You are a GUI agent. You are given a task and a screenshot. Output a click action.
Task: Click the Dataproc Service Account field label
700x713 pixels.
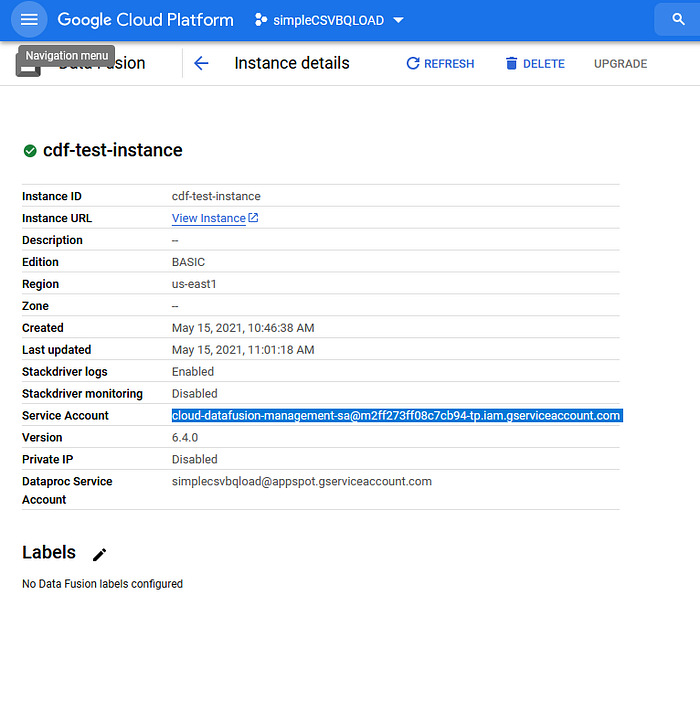pyautogui.click(x=67, y=490)
